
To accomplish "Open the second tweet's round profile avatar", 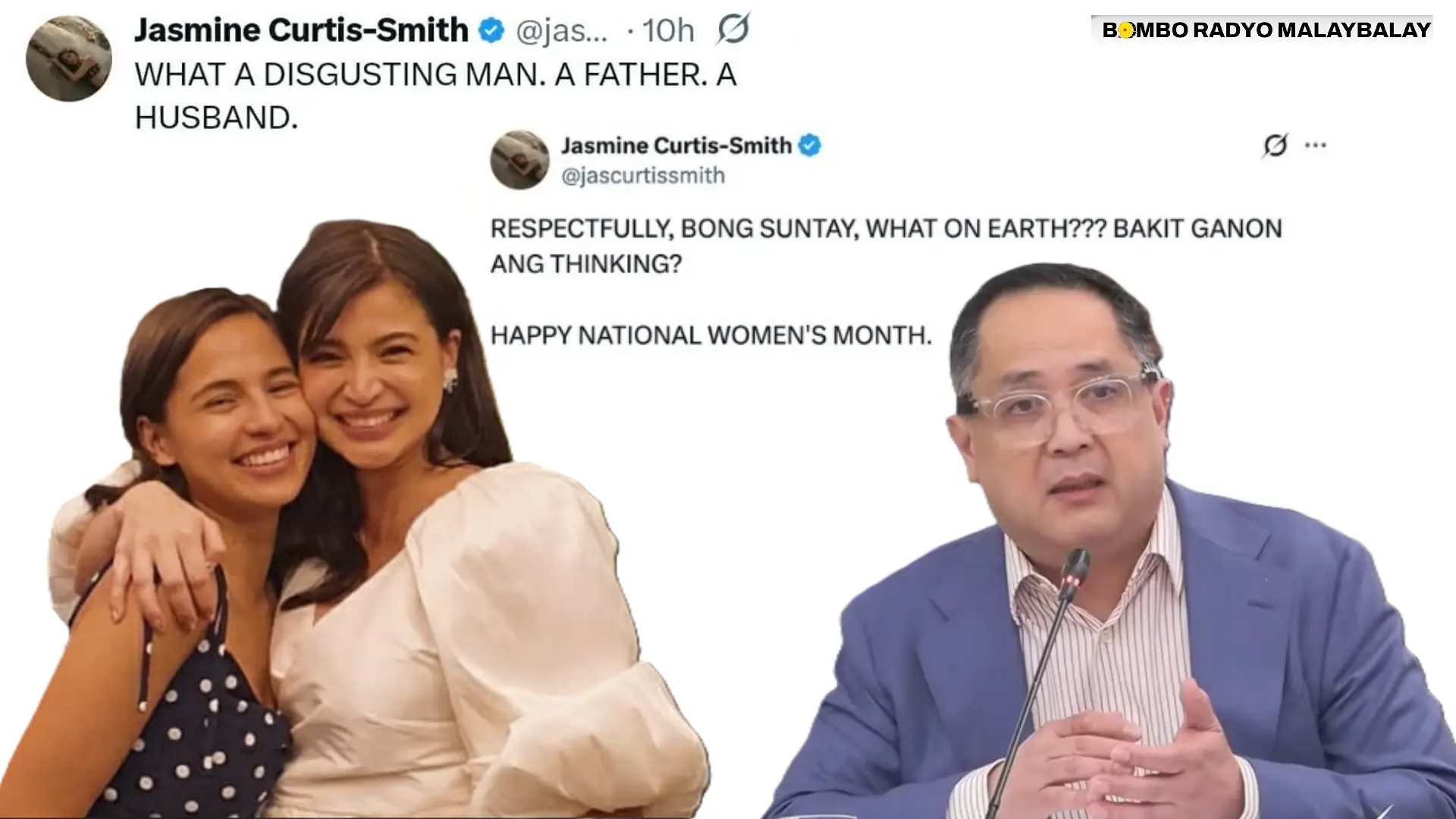I will pos(519,160).
